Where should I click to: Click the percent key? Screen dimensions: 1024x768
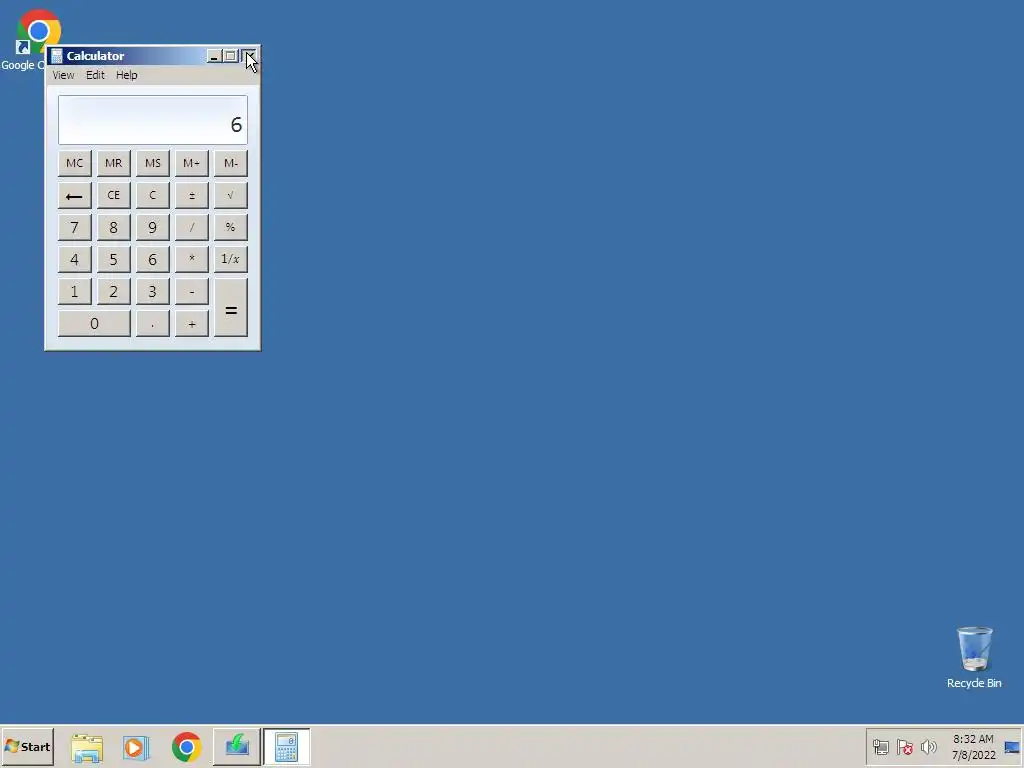[x=231, y=227]
